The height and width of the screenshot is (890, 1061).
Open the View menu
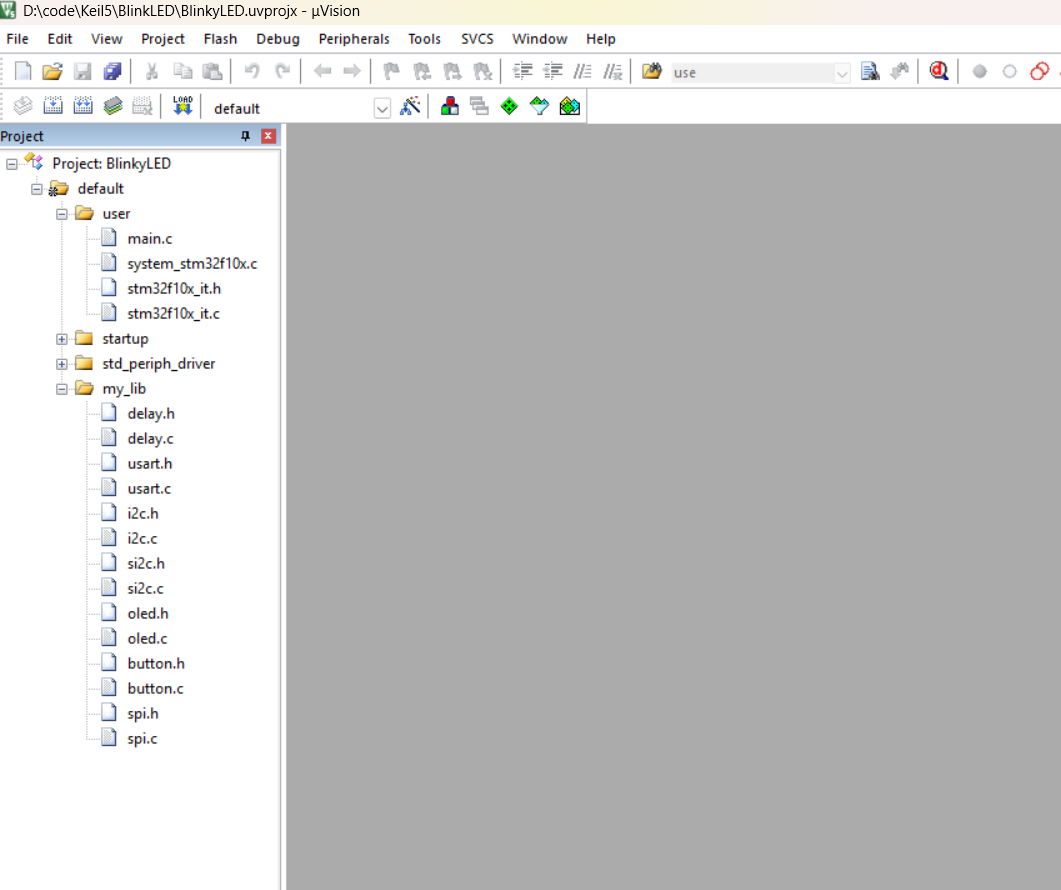[x=107, y=39]
